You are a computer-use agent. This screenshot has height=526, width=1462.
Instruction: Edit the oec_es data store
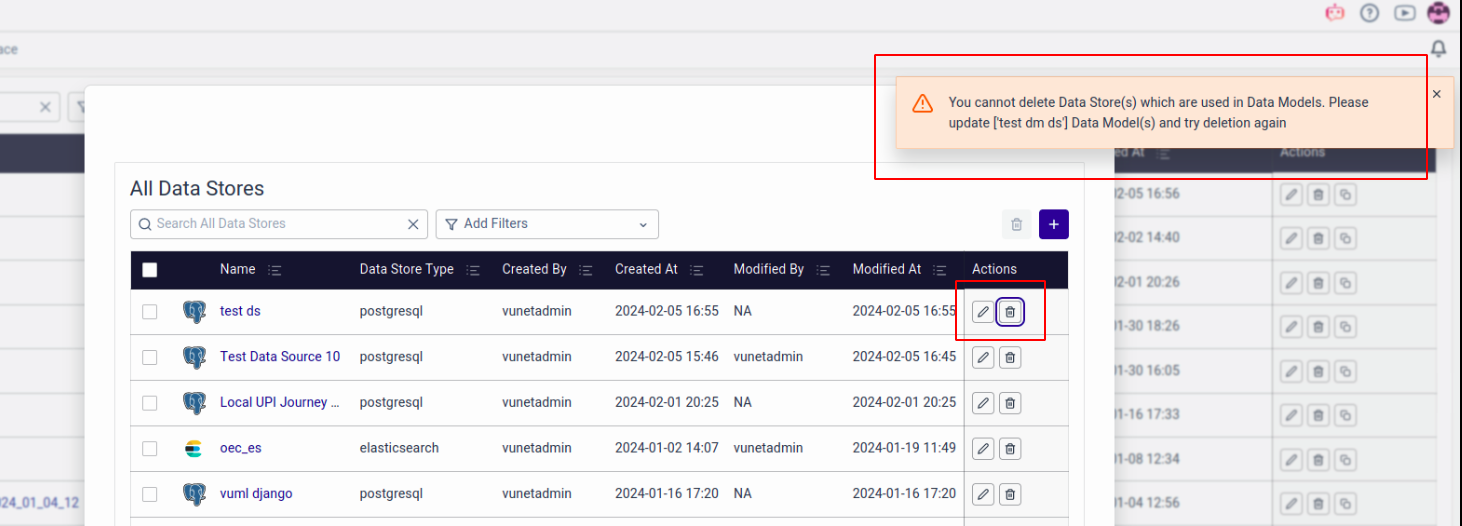983,449
